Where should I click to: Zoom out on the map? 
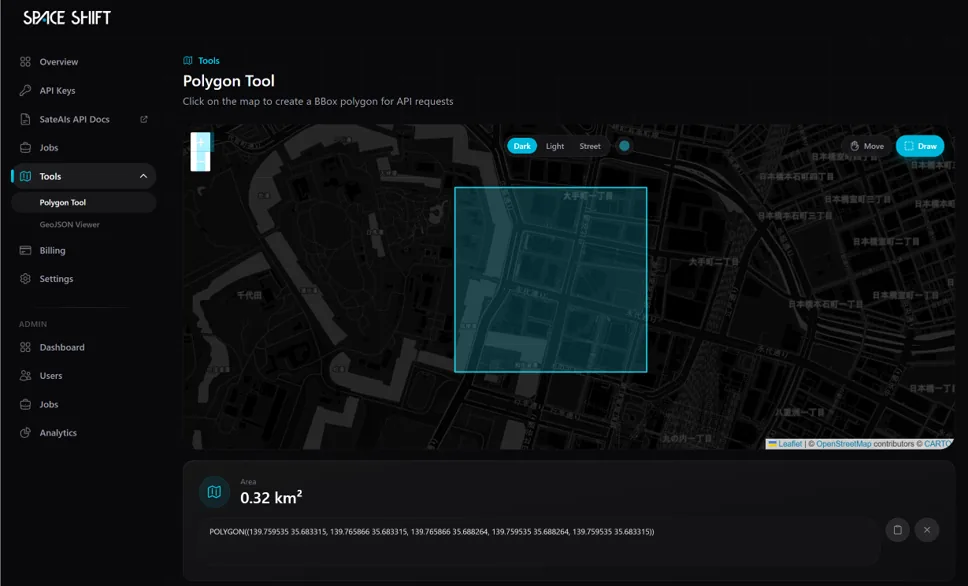(x=200, y=162)
